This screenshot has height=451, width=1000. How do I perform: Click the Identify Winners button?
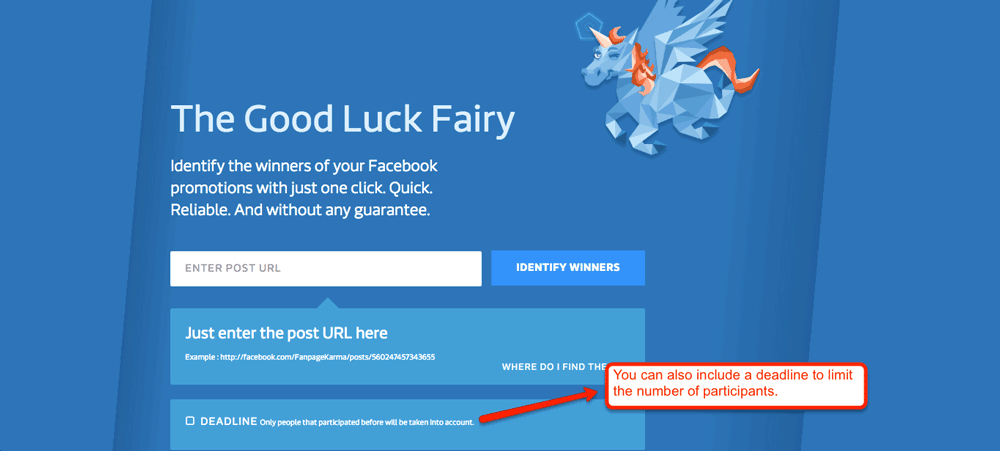[x=568, y=268]
